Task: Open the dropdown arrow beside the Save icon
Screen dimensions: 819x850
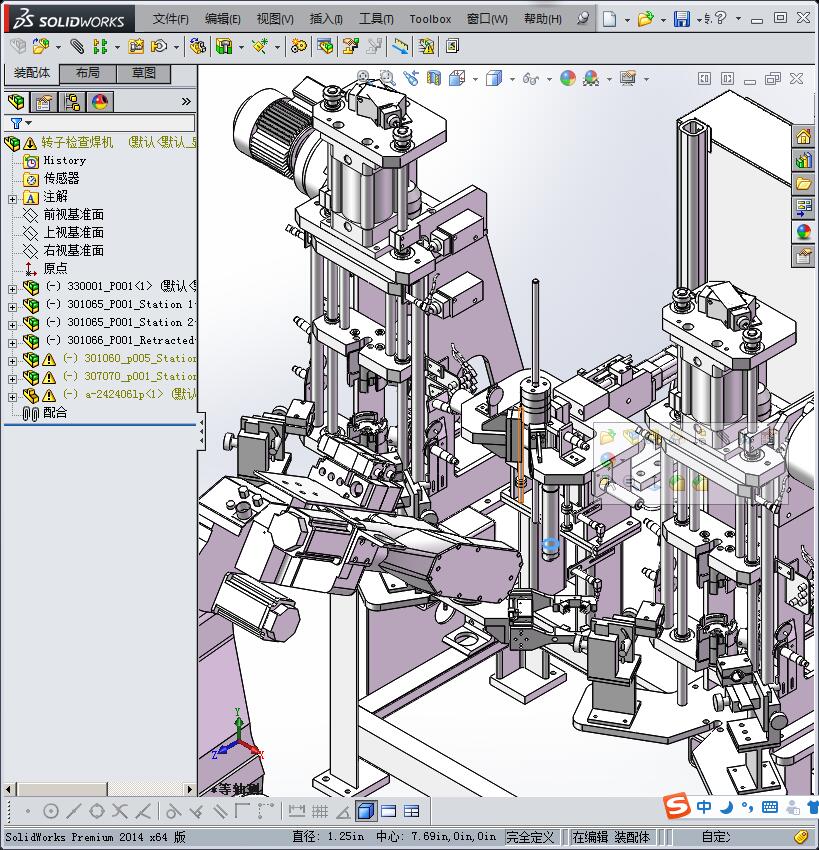Action: tap(698, 19)
